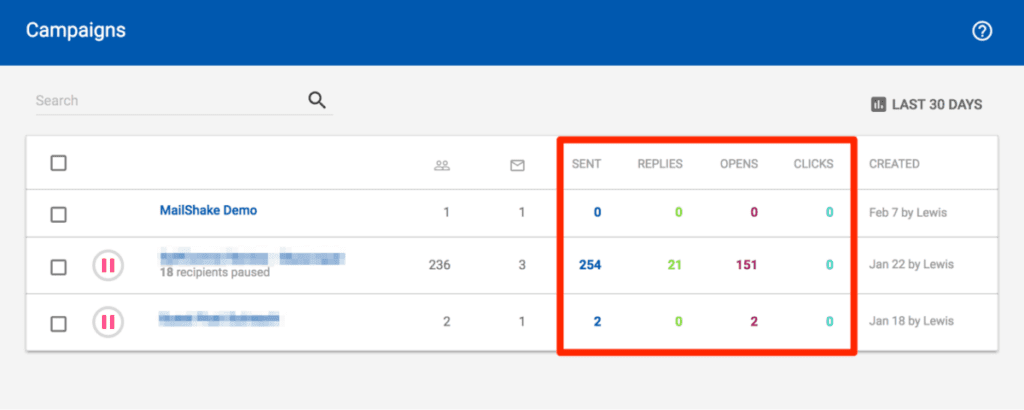Click the search magnifier icon
The image size is (1024, 410).
[317, 100]
